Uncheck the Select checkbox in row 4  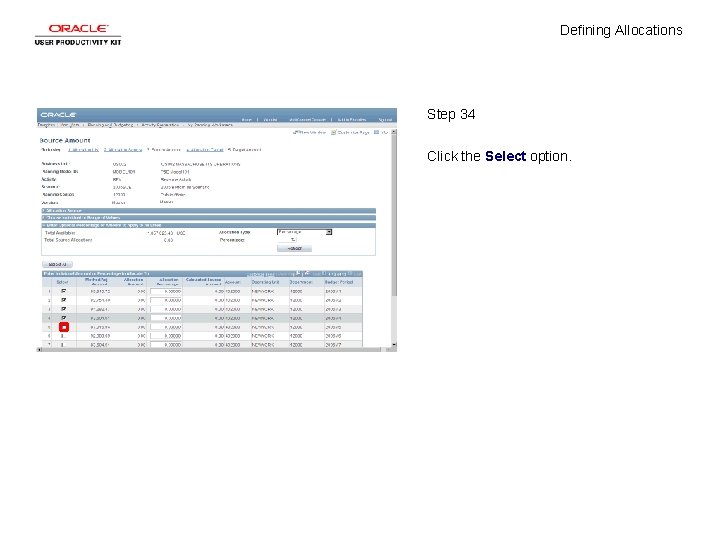[63, 318]
